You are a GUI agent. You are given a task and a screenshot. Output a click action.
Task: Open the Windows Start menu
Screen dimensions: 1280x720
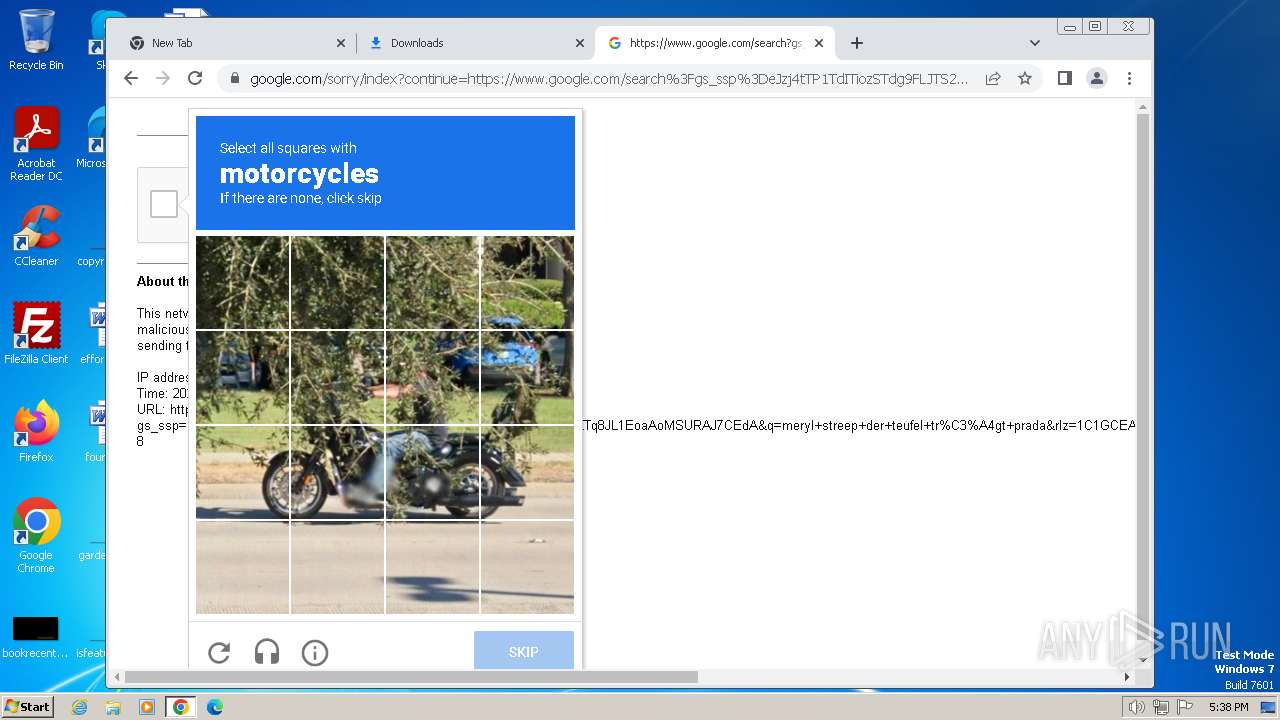(x=27, y=707)
